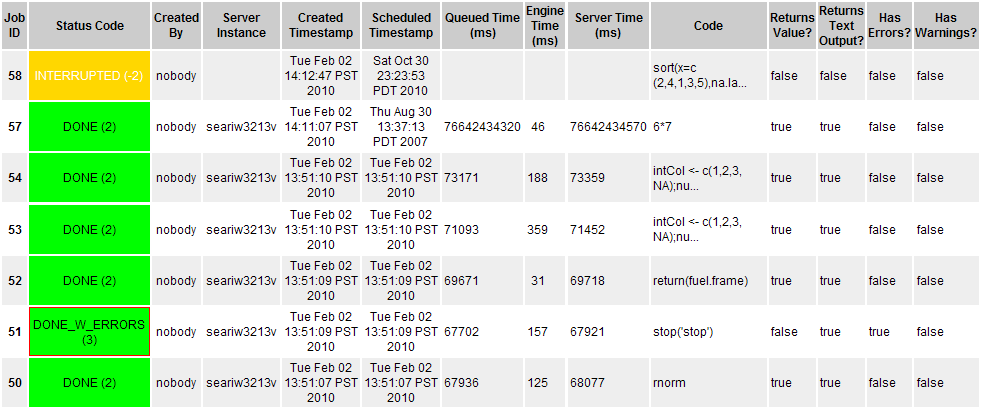Click the Engine Time (ms) header
Viewport: 984px width, 407px height.
(x=544, y=25)
